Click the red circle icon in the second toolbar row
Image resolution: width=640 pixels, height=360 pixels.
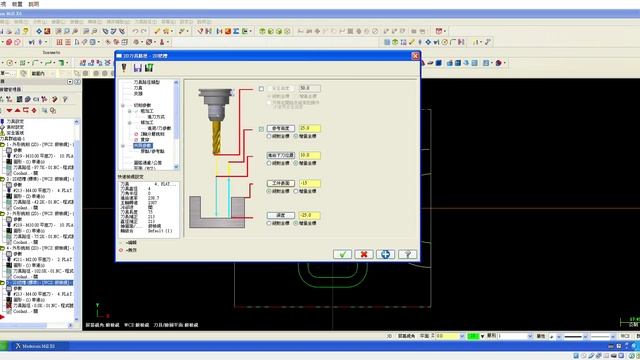tap(9, 42)
